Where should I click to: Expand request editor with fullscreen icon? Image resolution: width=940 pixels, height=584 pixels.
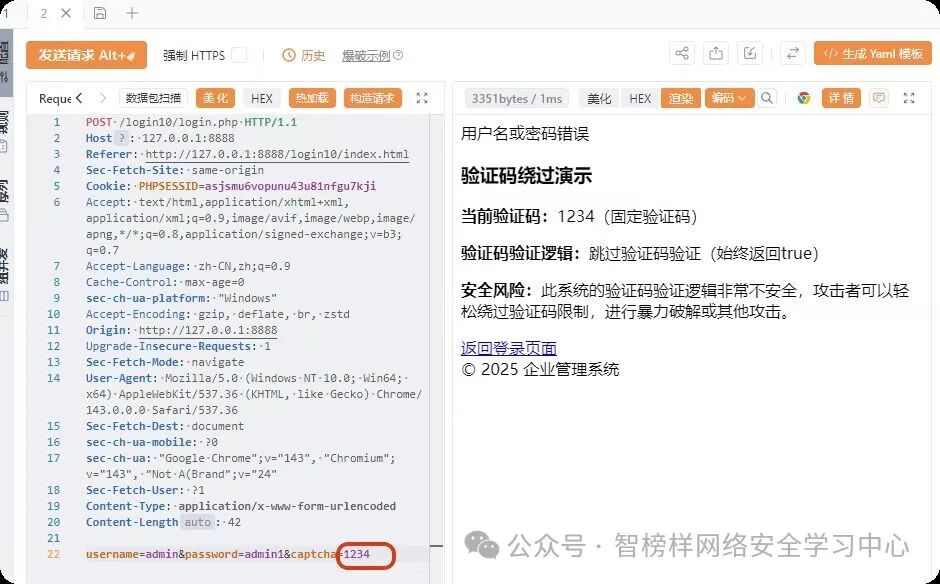click(x=422, y=98)
